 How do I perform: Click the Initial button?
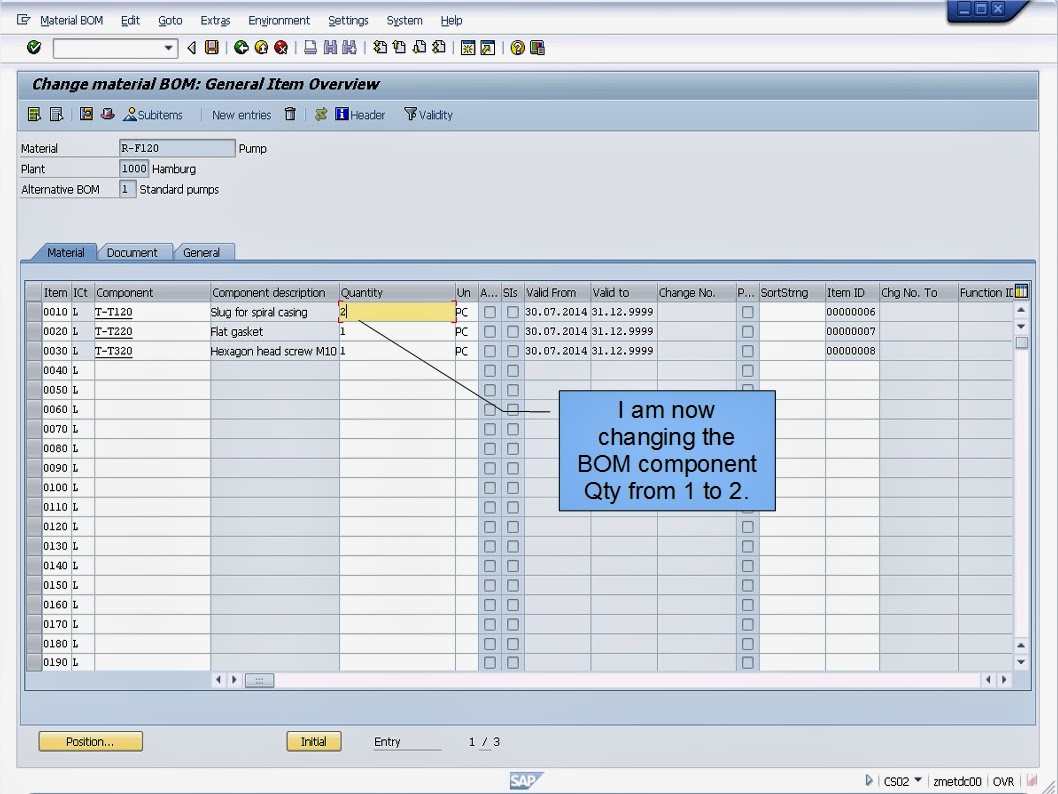click(314, 741)
